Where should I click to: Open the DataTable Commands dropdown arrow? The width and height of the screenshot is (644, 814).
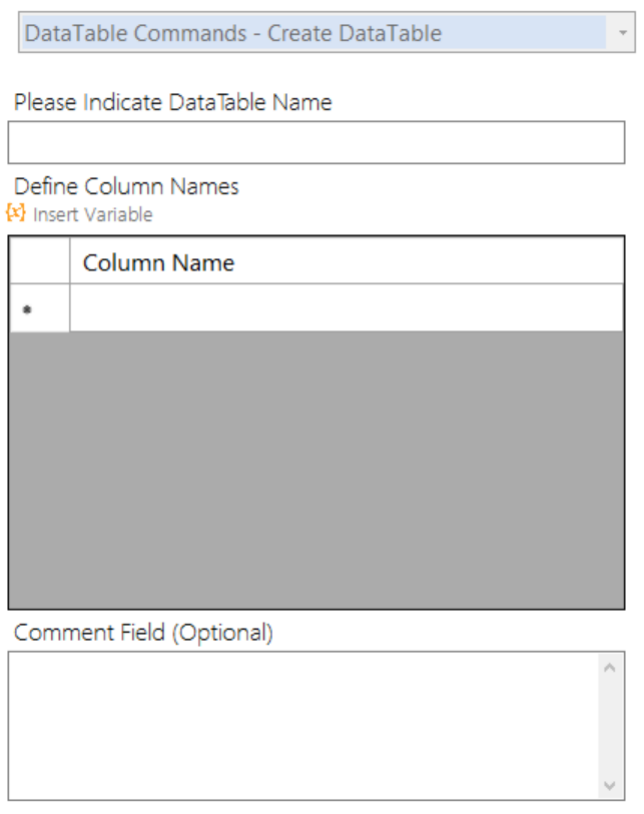click(x=623, y=33)
